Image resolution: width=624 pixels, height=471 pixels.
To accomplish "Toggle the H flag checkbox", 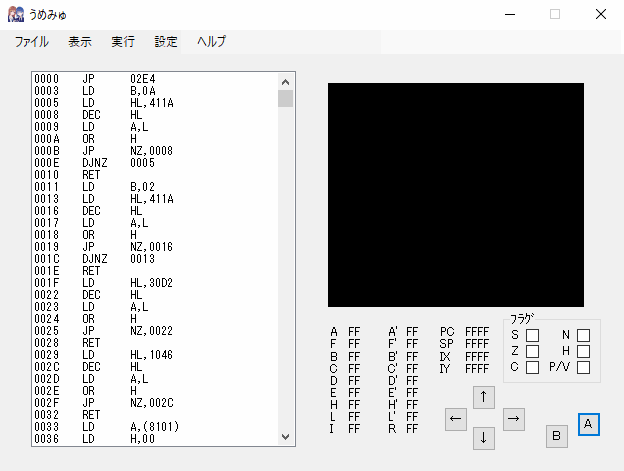I will tap(583, 351).
